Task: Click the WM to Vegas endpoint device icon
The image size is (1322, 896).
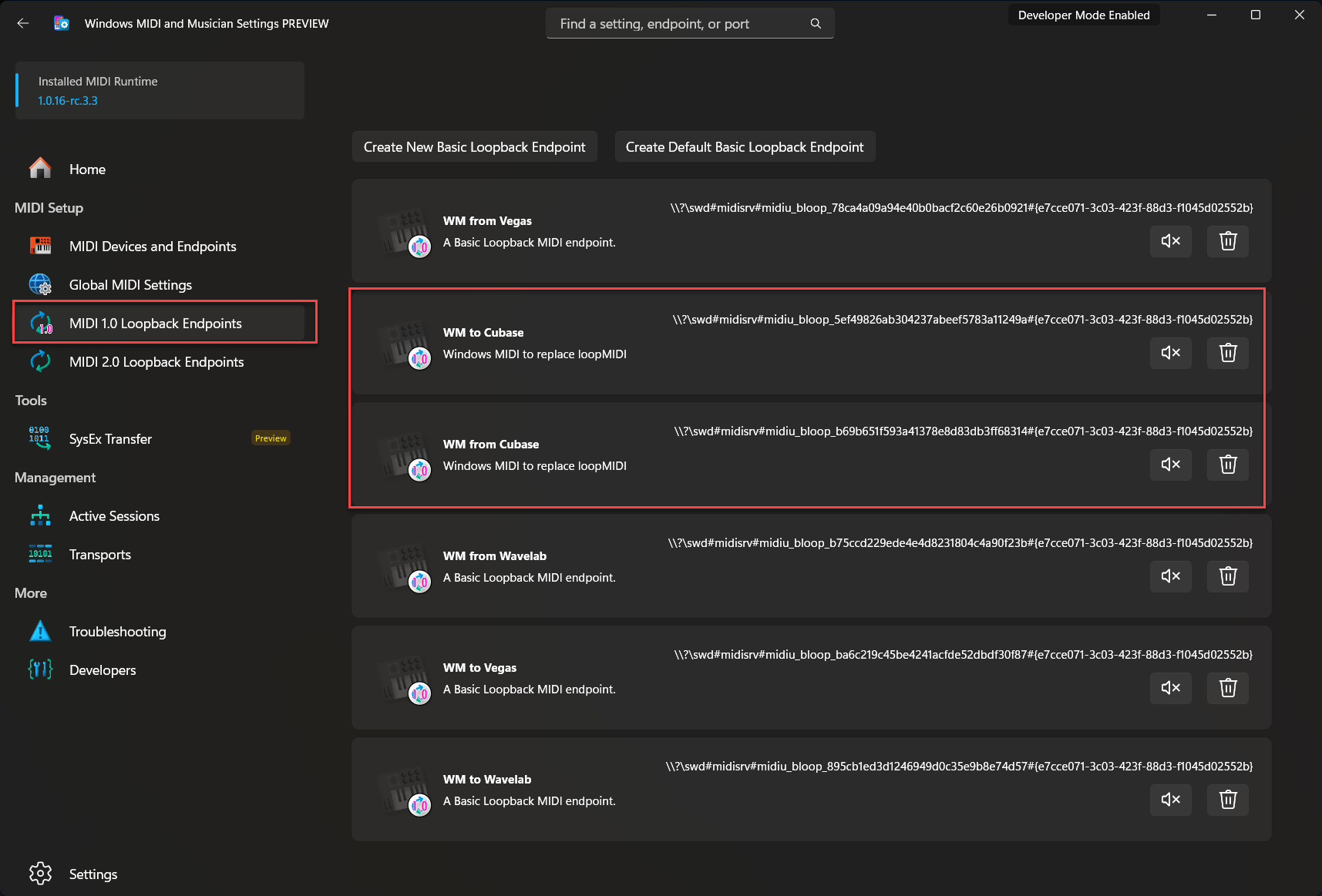Action: click(405, 680)
